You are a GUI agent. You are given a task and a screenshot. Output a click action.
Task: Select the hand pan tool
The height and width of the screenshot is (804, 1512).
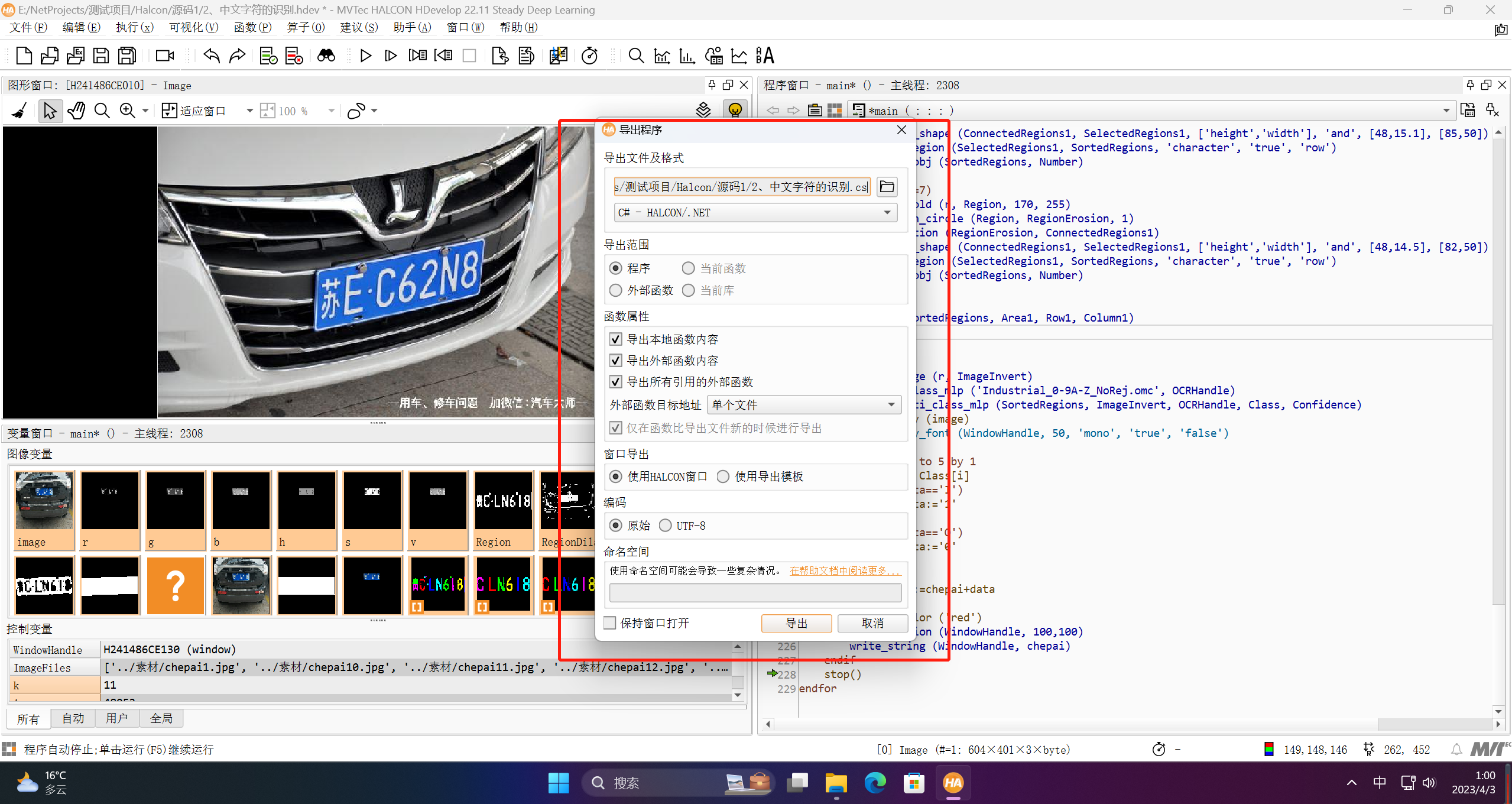tap(76, 111)
